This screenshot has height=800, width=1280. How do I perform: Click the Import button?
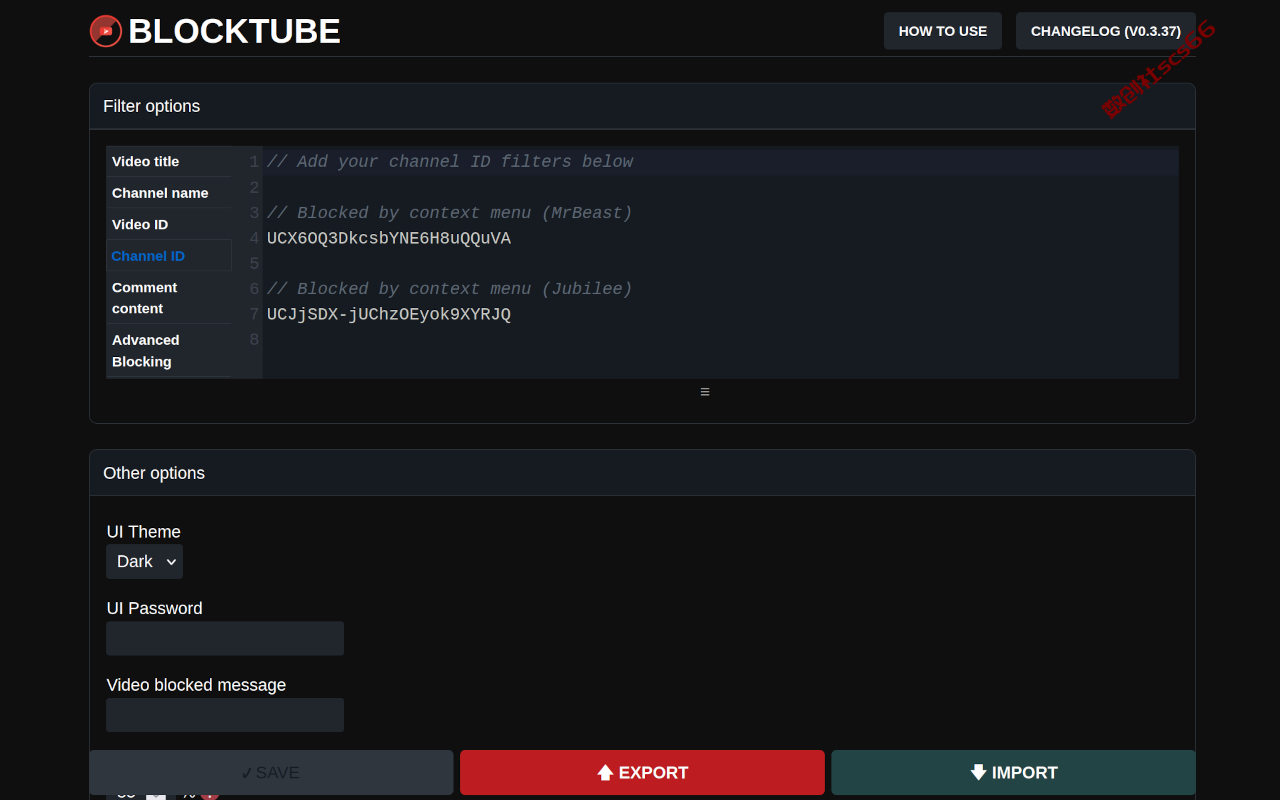coord(1013,772)
